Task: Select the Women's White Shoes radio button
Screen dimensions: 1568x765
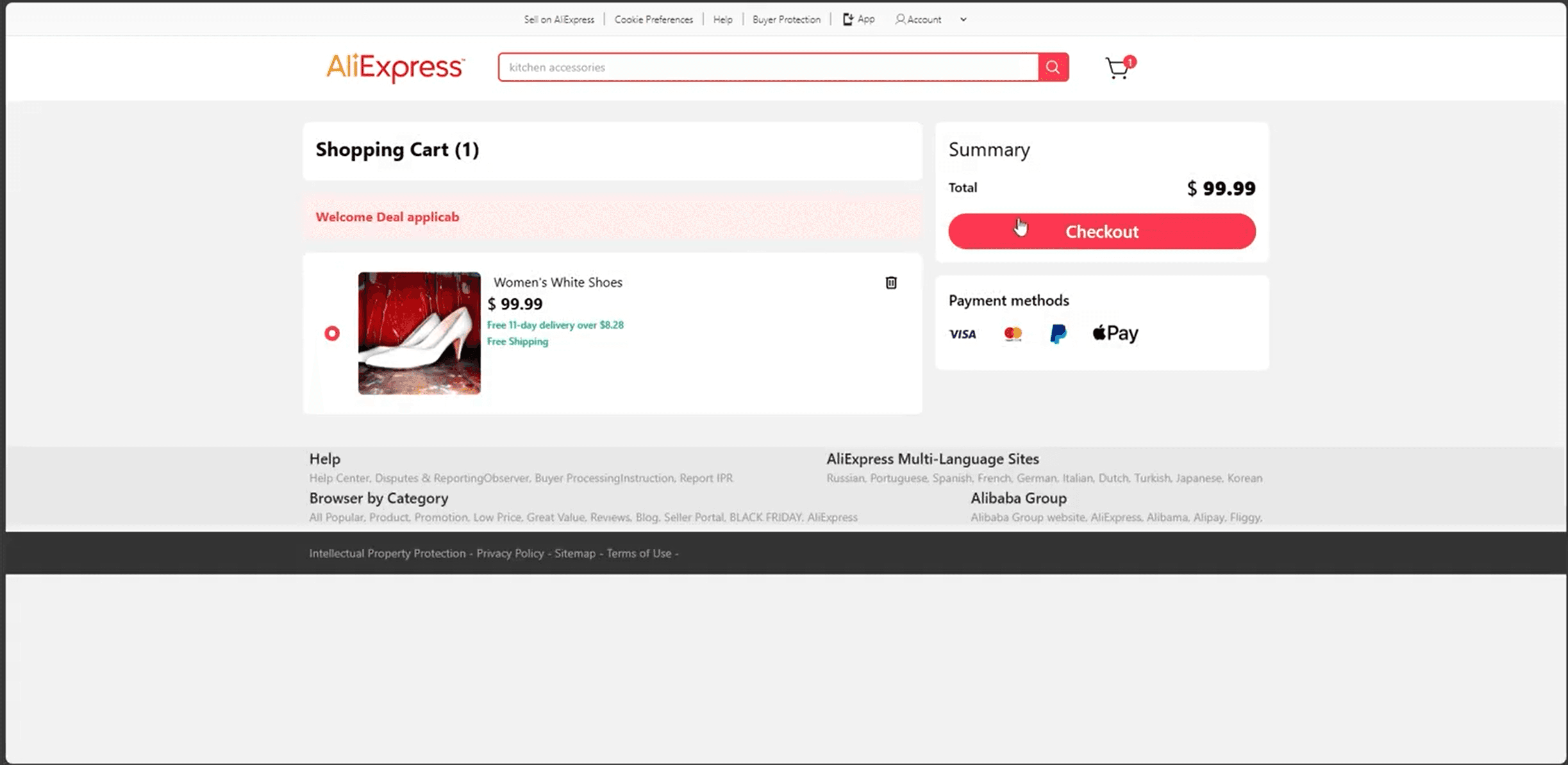Action: point(332,334)
